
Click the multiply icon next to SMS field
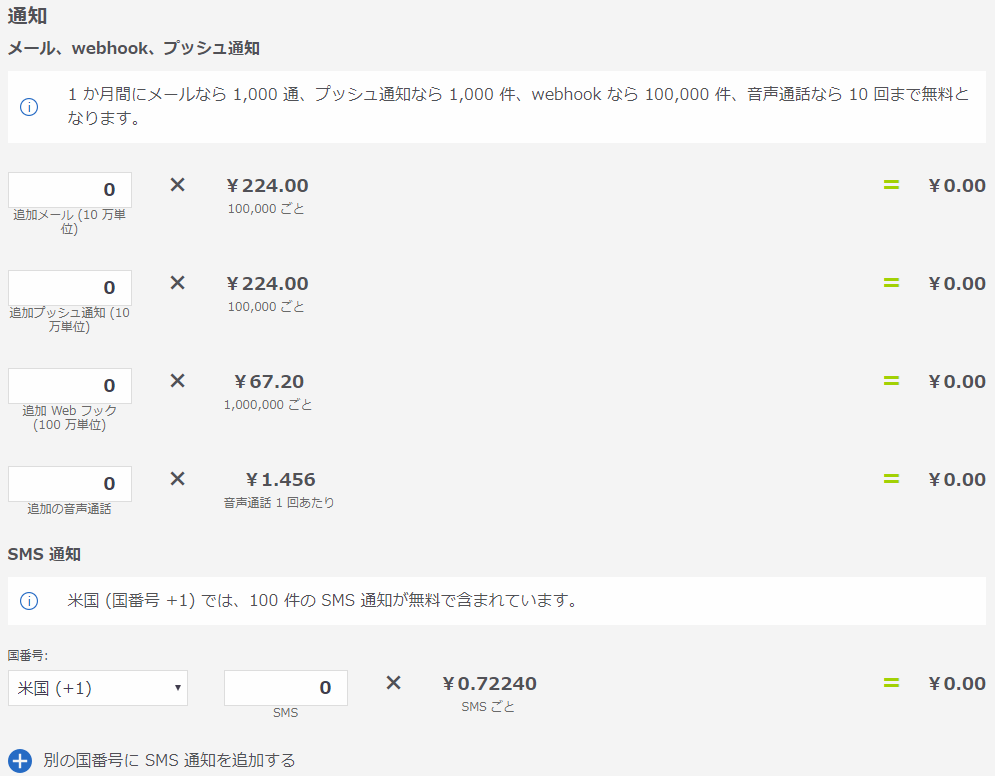tap(393, 683)
